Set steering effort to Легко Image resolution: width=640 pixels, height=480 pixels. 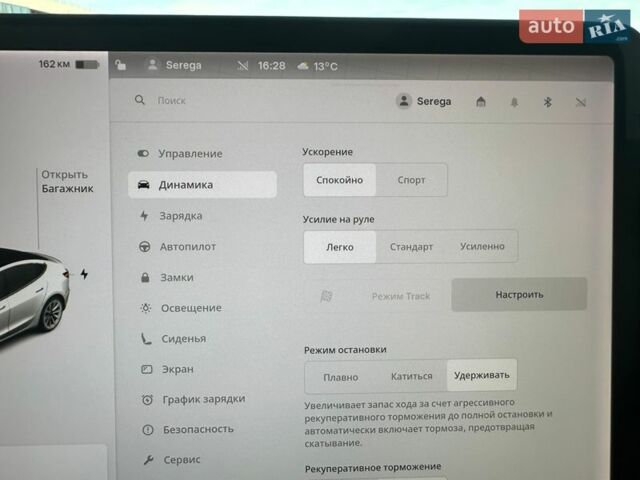(x=340, y=247)
